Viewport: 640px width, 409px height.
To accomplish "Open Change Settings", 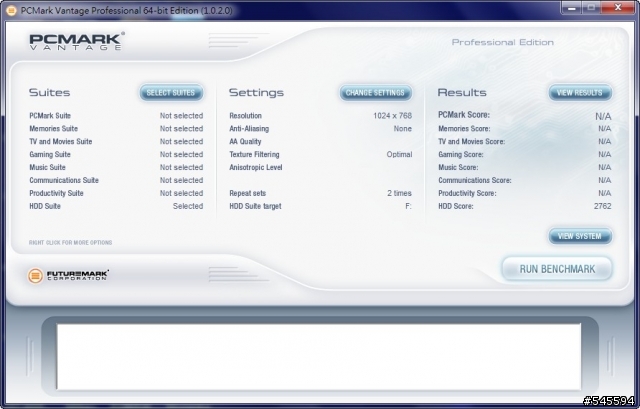I will [x=375, y=93].
